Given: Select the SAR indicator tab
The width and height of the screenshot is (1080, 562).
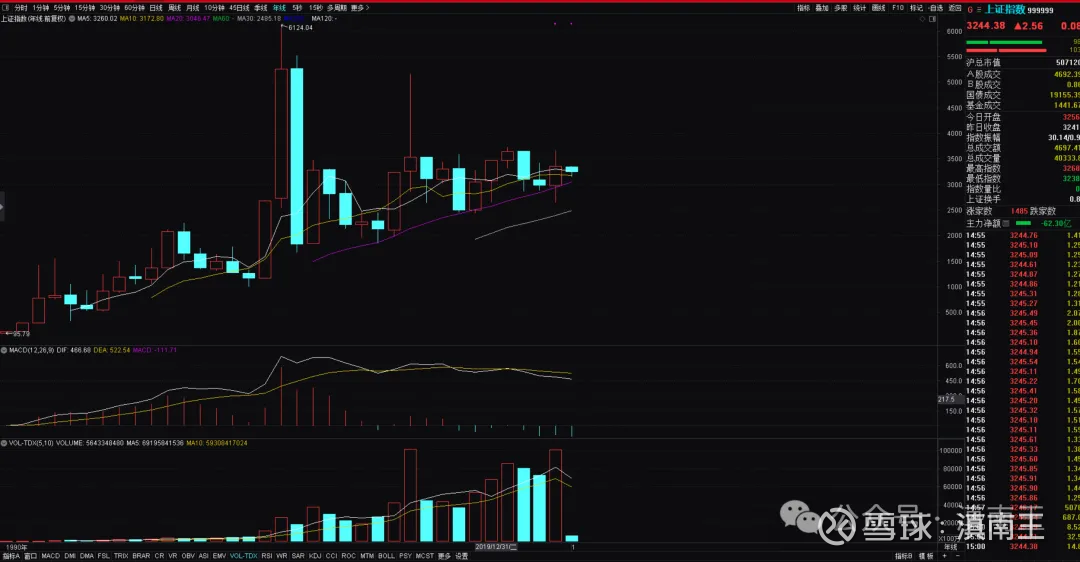Looking at the screenshot, I should (298, 556).
